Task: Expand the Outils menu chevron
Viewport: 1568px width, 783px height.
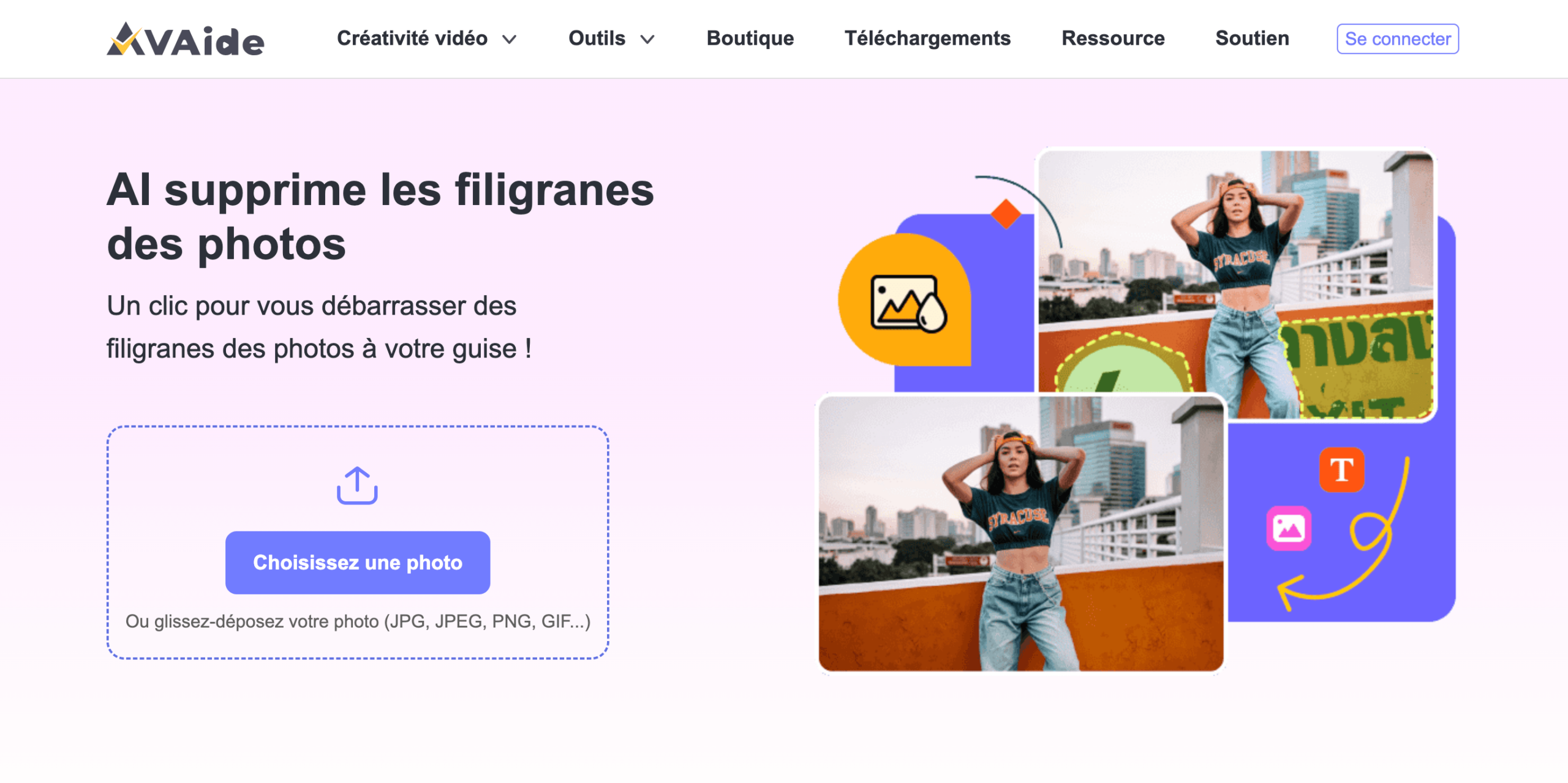Action: [x=647, y=40]
